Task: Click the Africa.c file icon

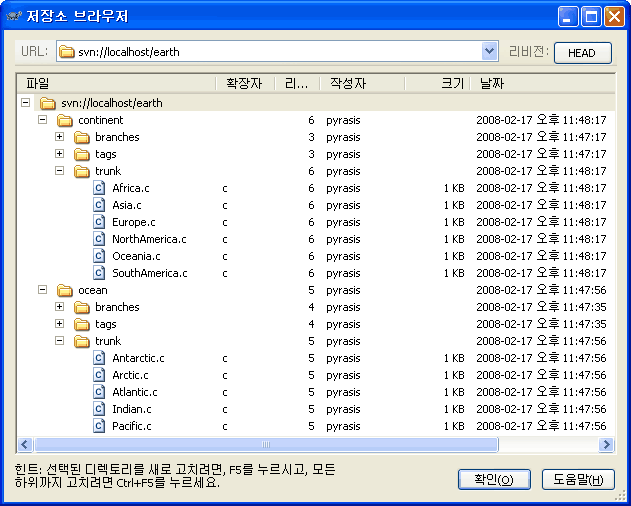Action: 100,188
